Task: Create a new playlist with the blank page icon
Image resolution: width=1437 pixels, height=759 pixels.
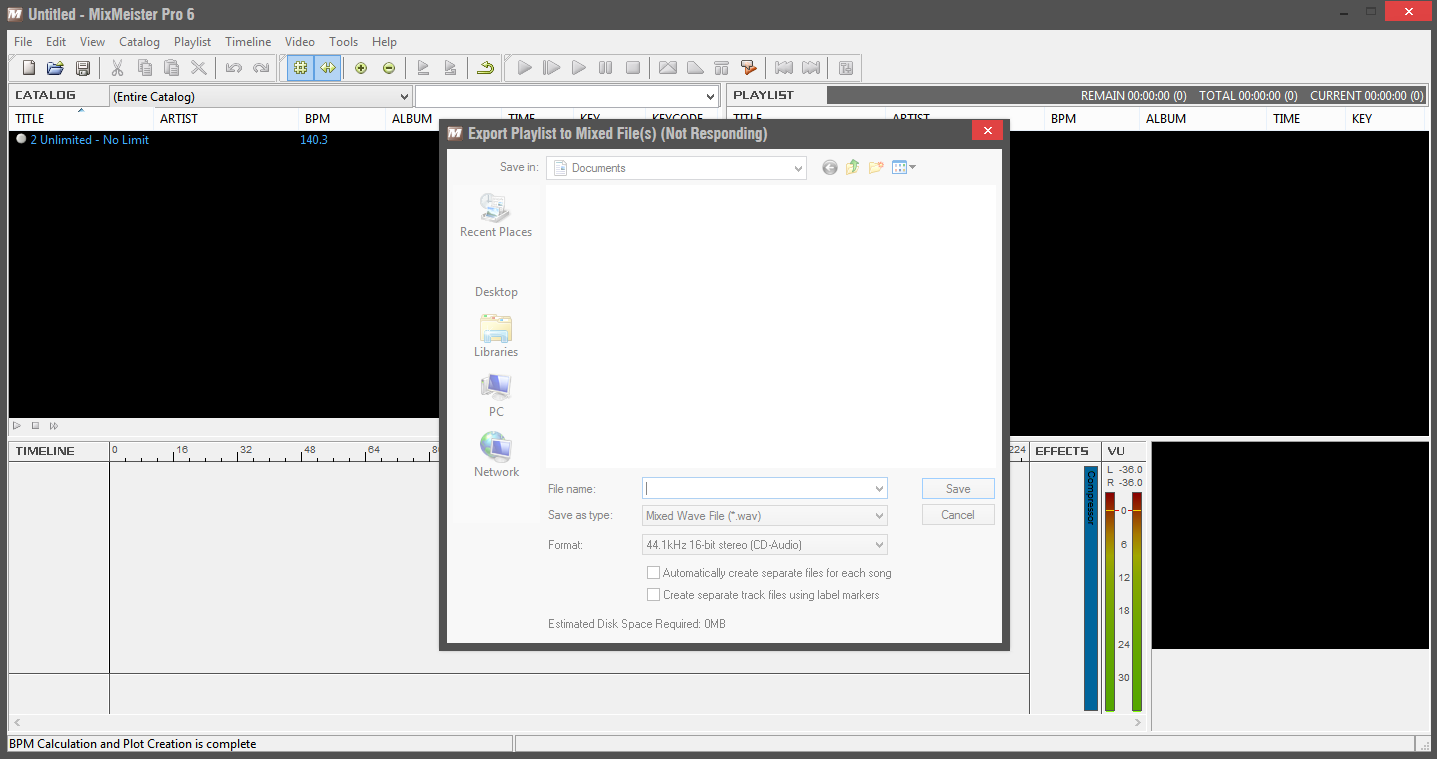Action: coord(29,68)
